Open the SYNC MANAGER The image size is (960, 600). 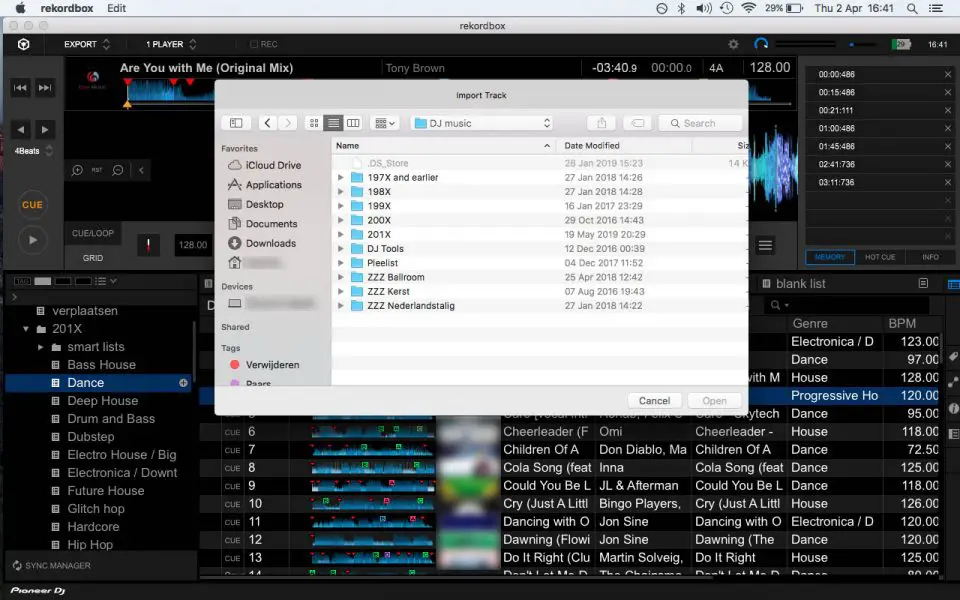click(x=51, y=566)
